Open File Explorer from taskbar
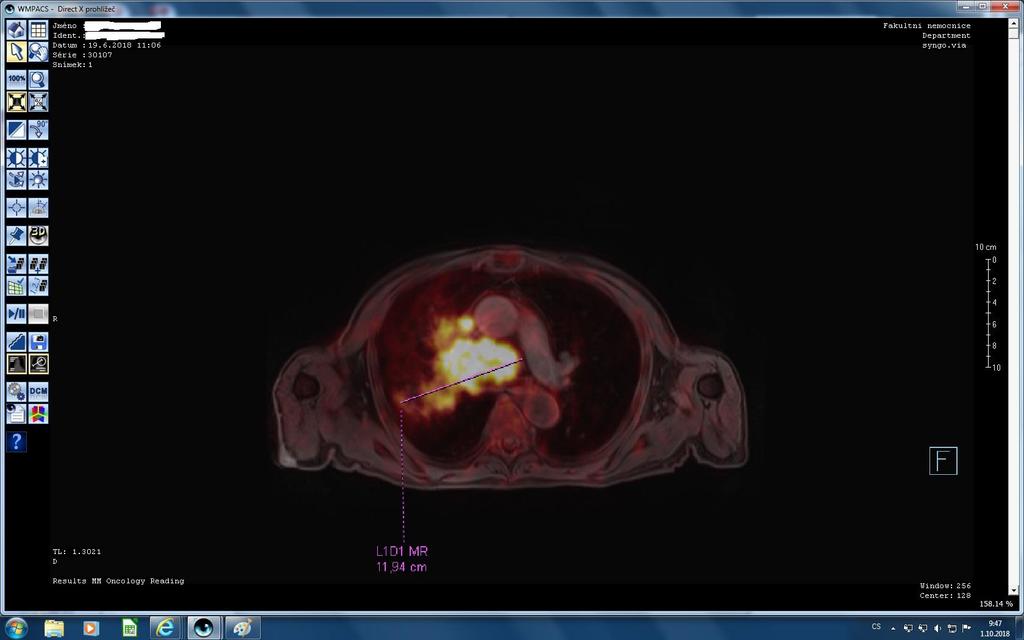Screen dimensions: 1024x640 (54, 628)
